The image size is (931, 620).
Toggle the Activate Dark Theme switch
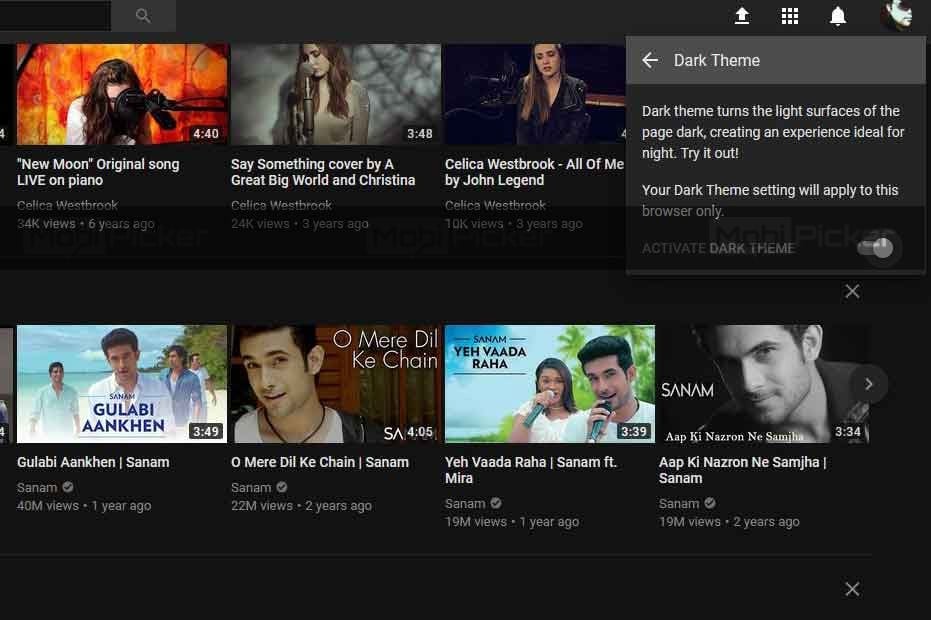tap(875, 248)
